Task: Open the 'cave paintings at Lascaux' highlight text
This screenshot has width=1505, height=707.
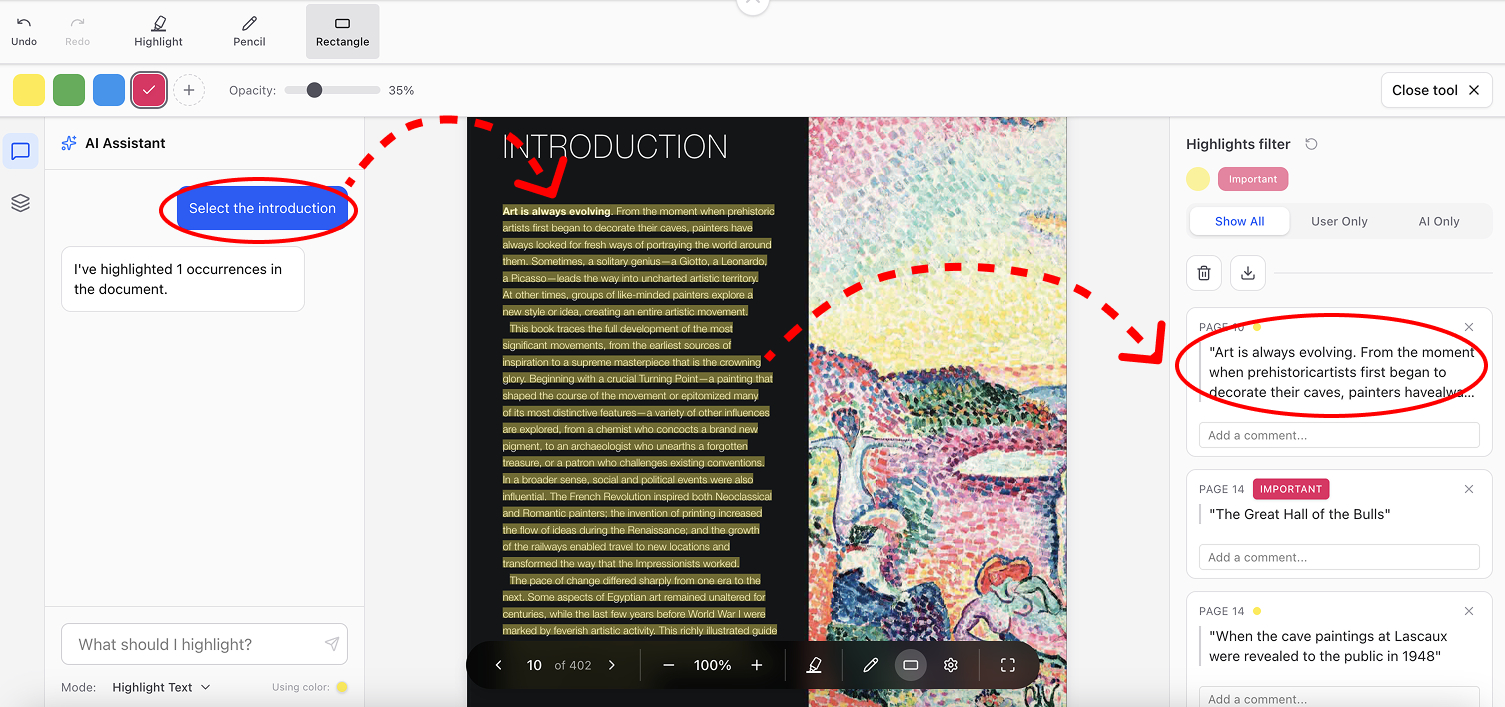Action: tap(1328, 646)
